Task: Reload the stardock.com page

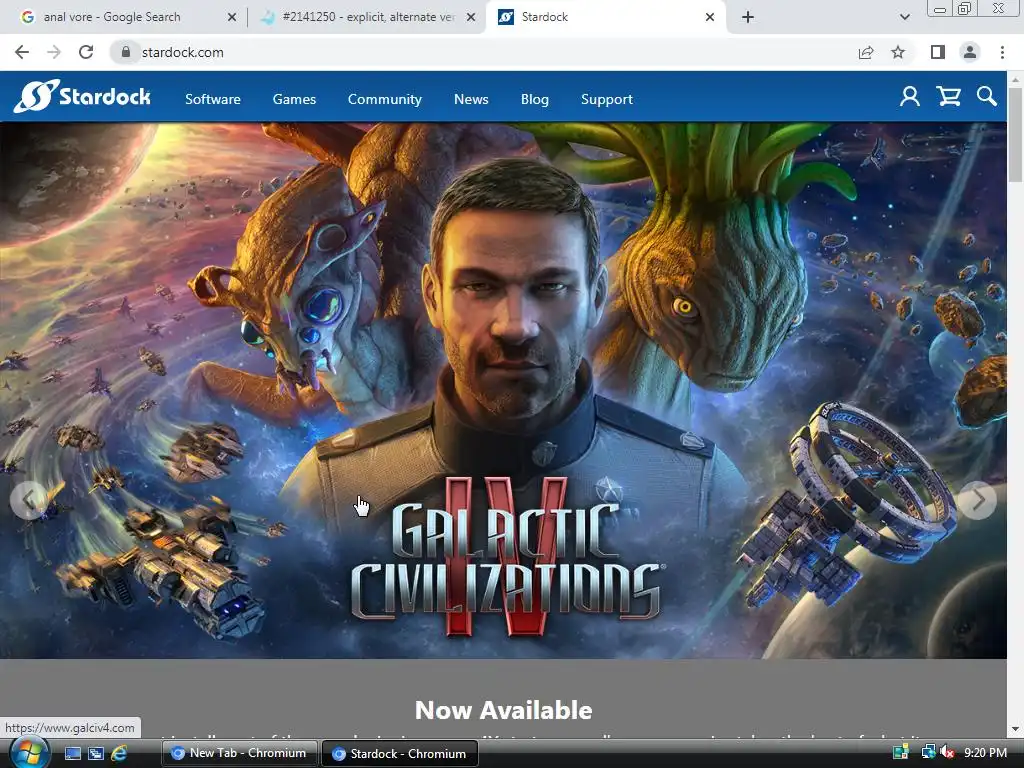Action: click(86, 52)
